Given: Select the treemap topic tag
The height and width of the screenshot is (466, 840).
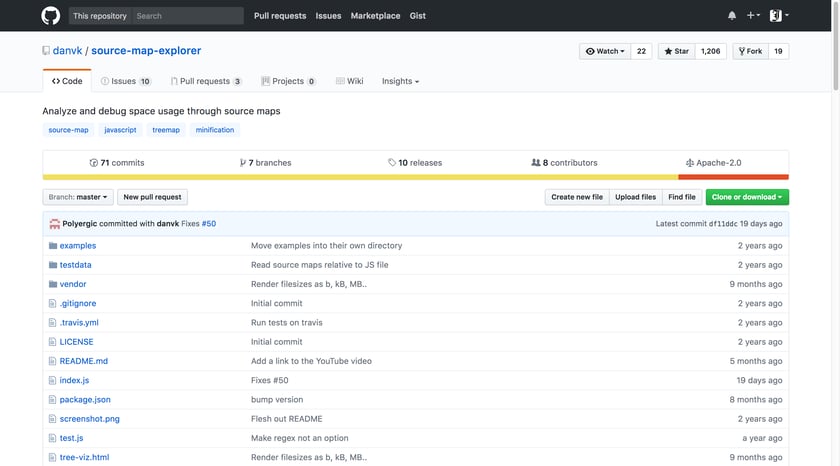Looking at the screenshot, I should [x=166, y=130].
